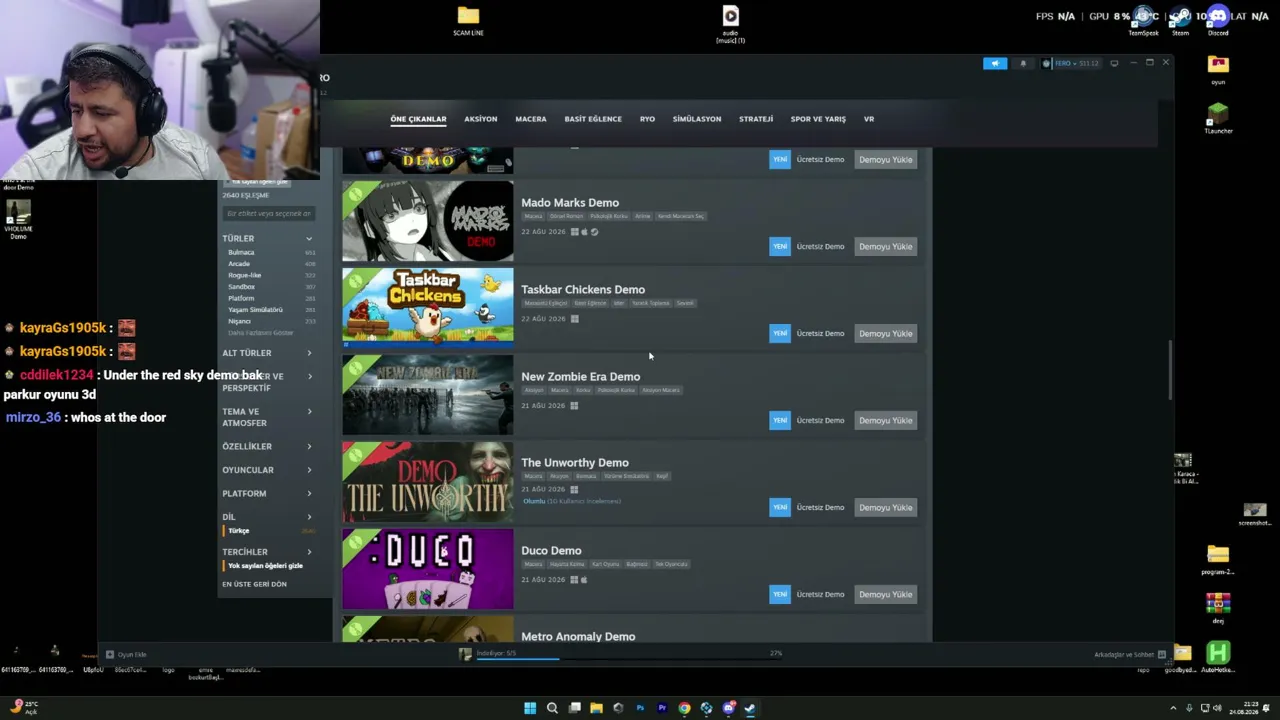Screen dimensions: 1280x720
Task: Open the weather widget in the taskbar
Action: [x=22, y=707]
